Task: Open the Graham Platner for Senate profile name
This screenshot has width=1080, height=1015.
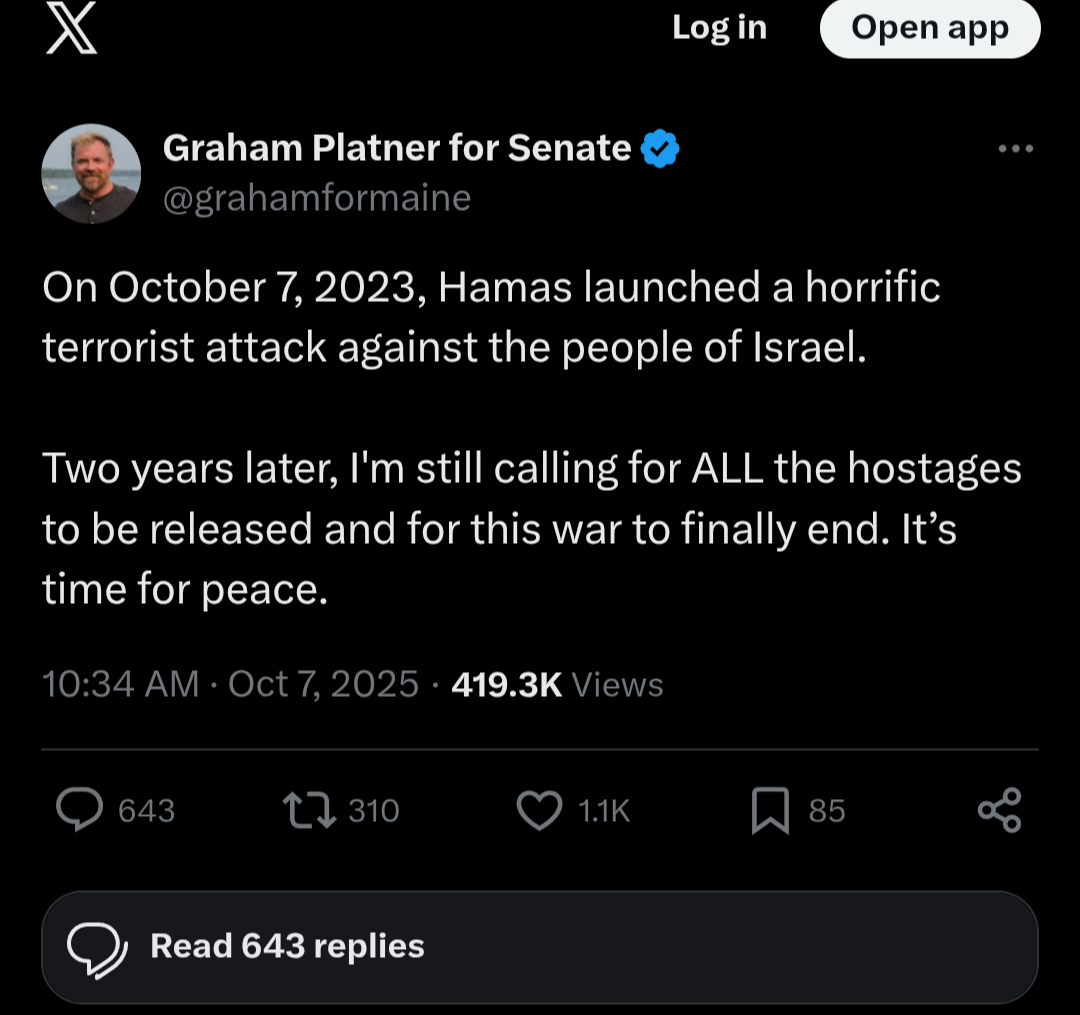Action: click(396, 148)
